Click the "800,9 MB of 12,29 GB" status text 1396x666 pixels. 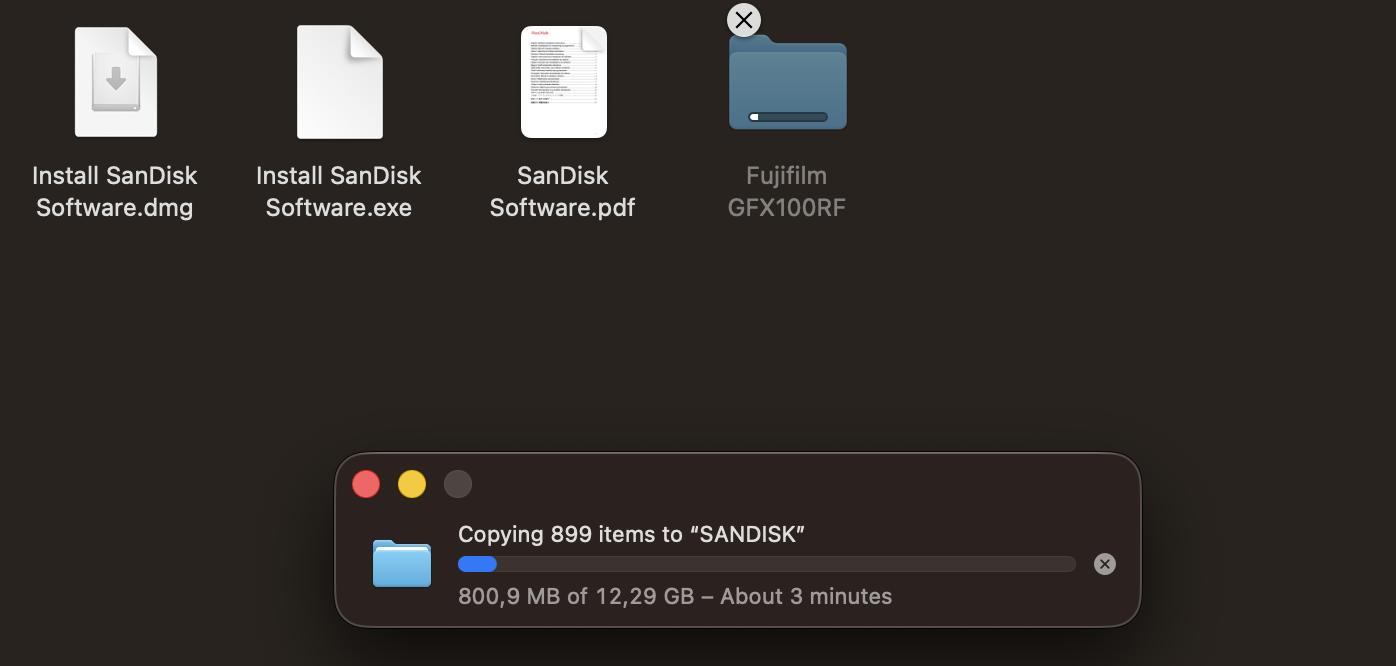575,597
